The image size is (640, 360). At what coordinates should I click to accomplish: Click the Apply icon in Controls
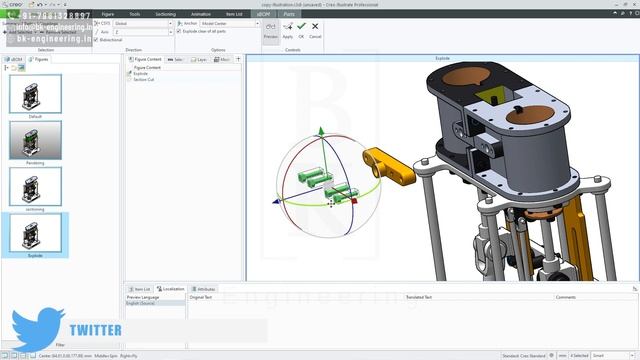pyautogui.click(x=288, y=27)
